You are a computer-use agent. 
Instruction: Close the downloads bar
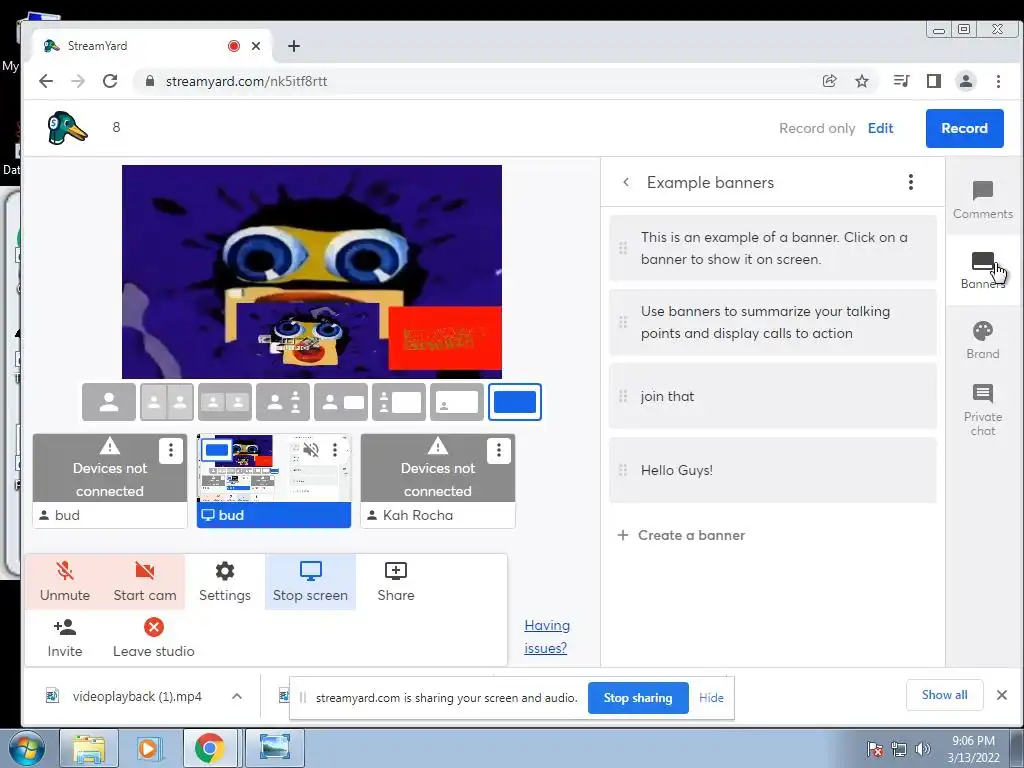click(1002, 695)
